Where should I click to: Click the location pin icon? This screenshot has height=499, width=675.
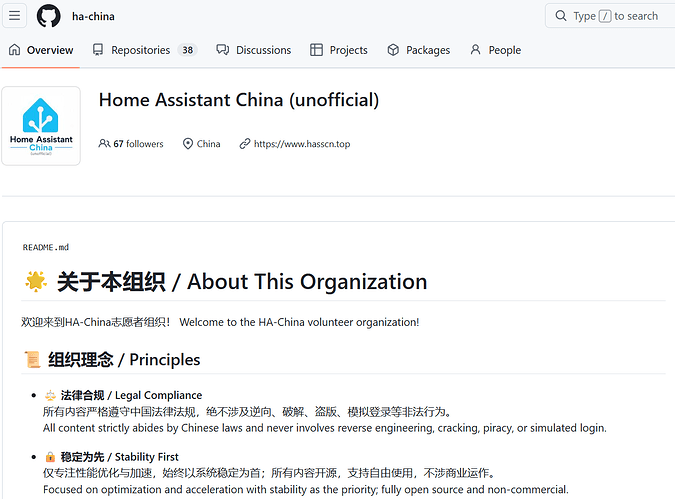[188, 144]
